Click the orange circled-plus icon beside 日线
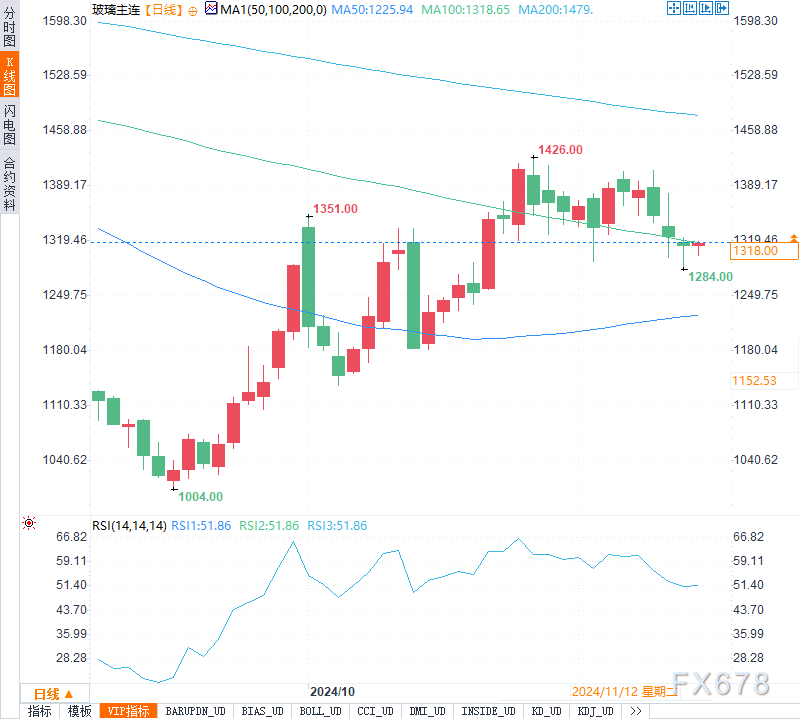Screen dimensions: 800x719 tap(192, 9)
